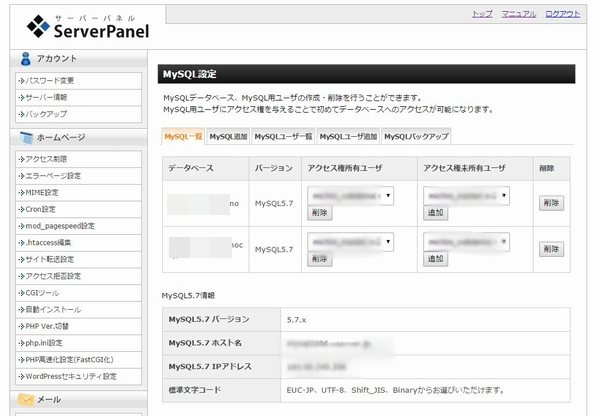Click the 5.7.x version value
This screenshot has width=600, height=416.
pos(296,320)
